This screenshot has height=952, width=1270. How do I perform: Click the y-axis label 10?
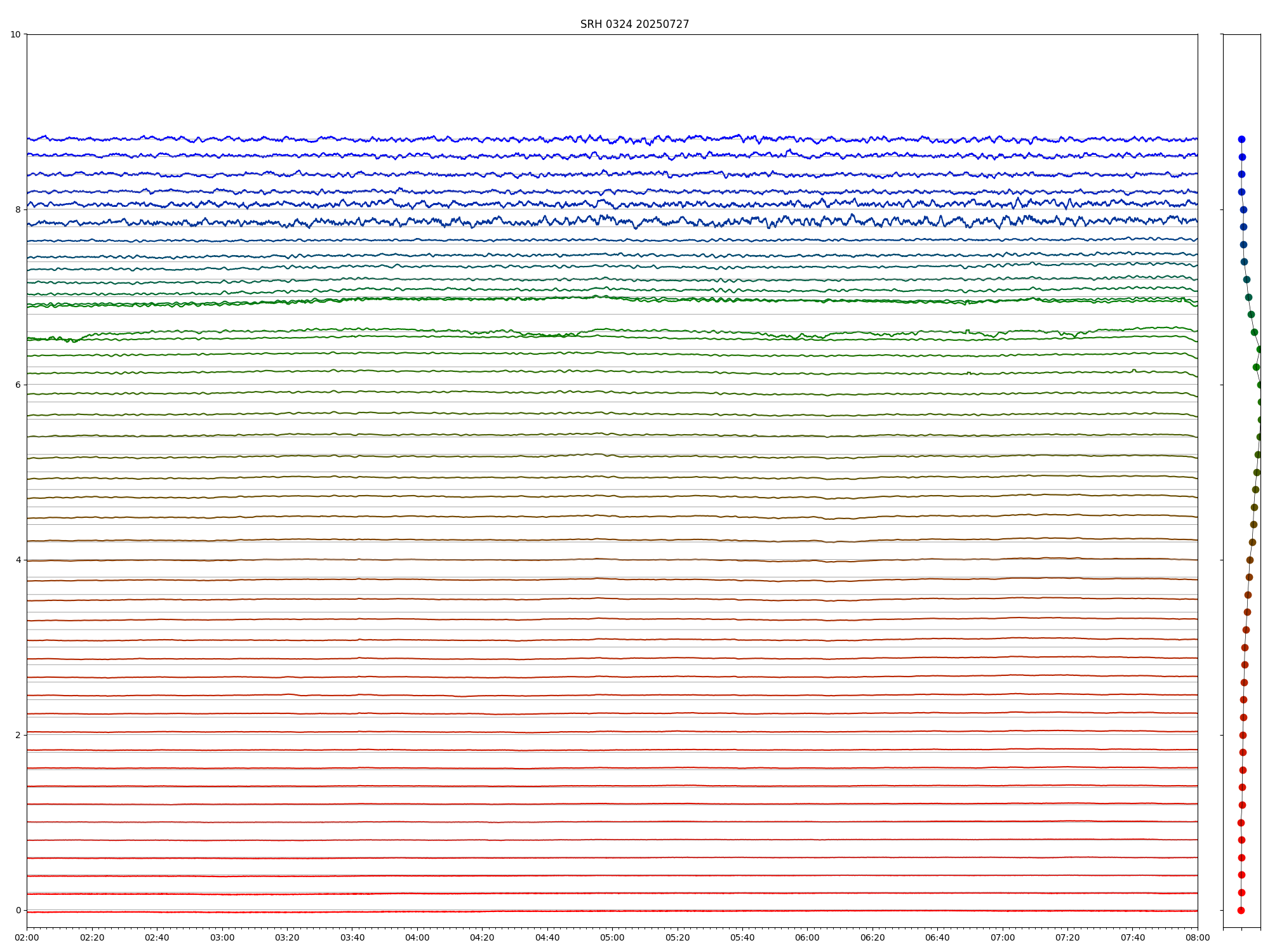coord(15,34)
